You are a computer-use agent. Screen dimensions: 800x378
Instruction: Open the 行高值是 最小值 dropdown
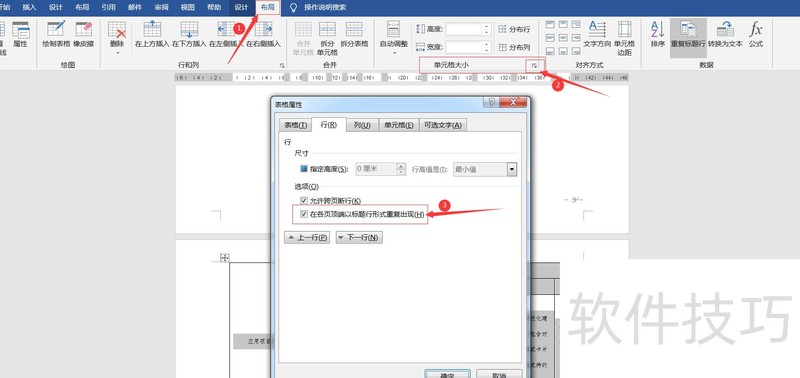[x=512, y=169]
